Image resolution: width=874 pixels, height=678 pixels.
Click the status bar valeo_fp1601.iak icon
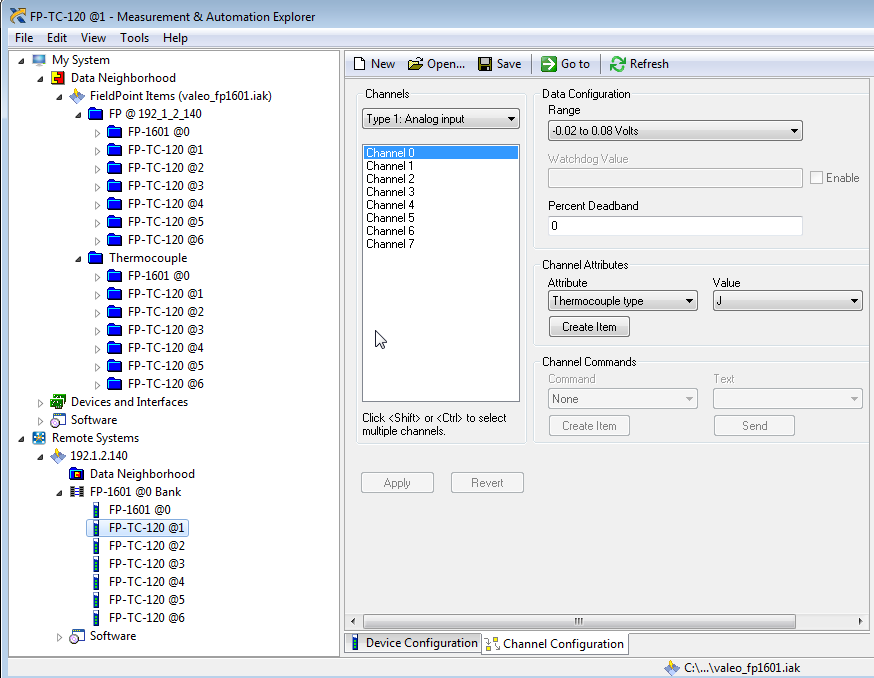coord(672,667)
